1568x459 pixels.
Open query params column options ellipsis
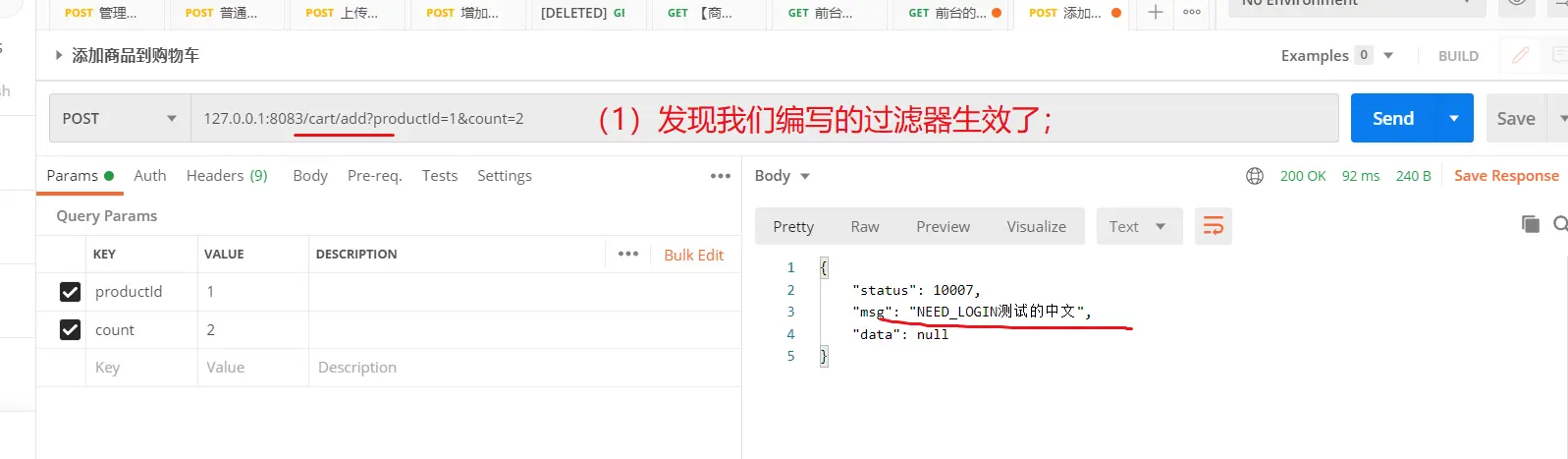click(628, 254)
